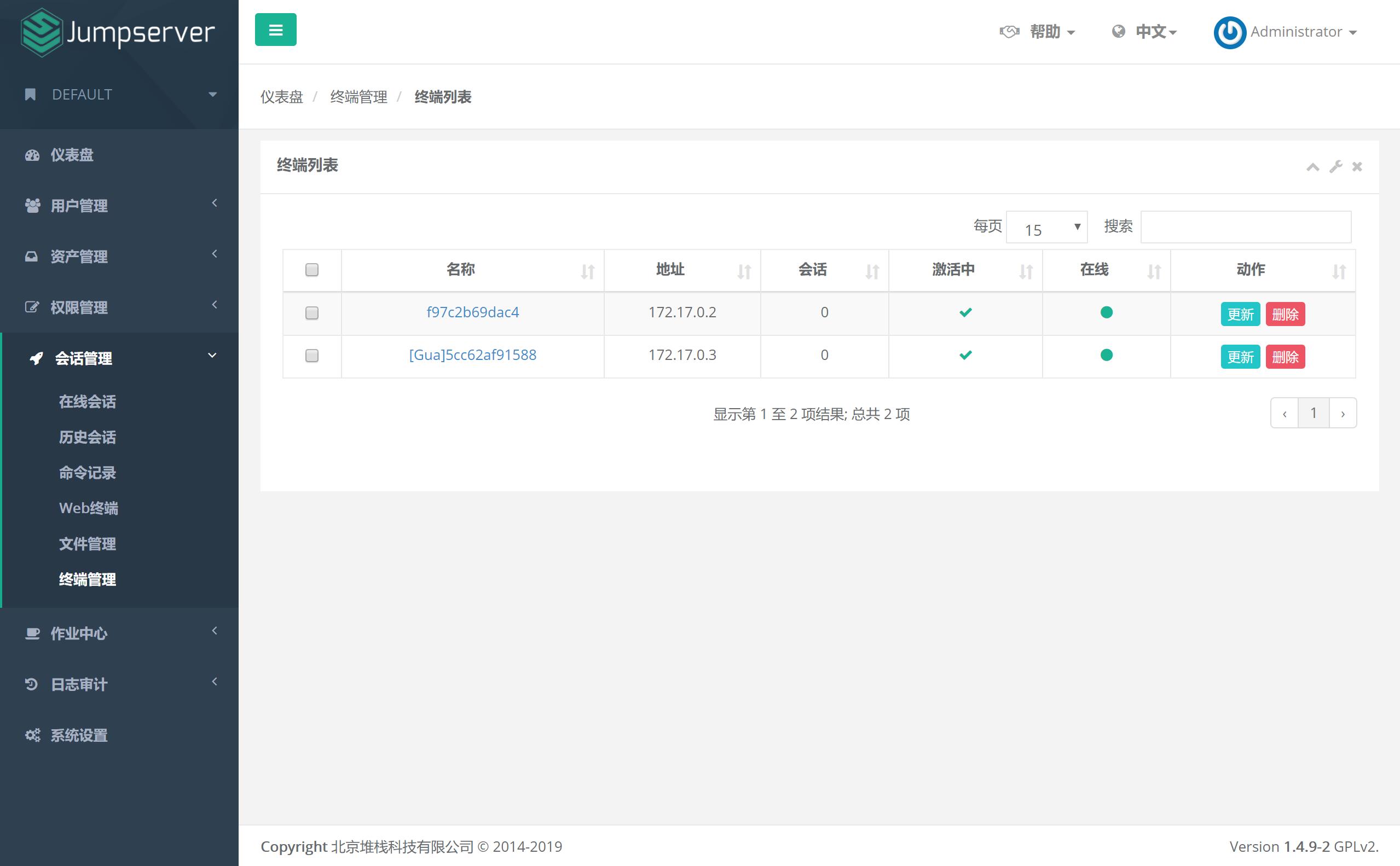Go to previous page in pagination
This screenshot has height=866, width=1400.
[1285, 413]
